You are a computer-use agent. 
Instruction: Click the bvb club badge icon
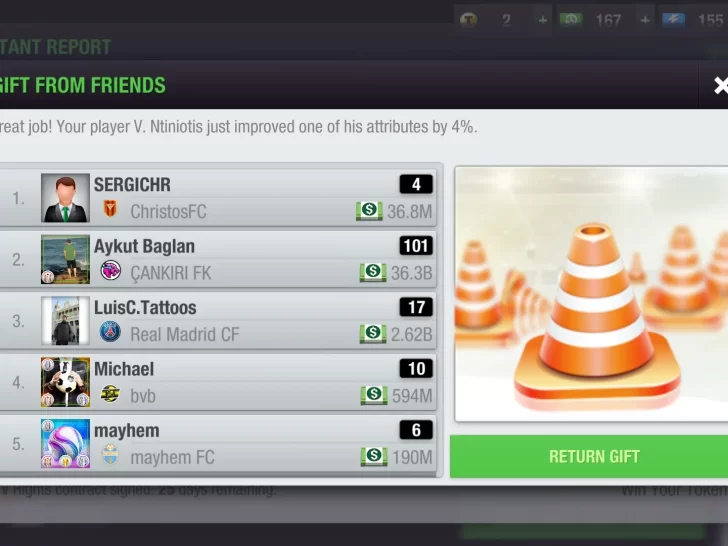tap(110, 394)
